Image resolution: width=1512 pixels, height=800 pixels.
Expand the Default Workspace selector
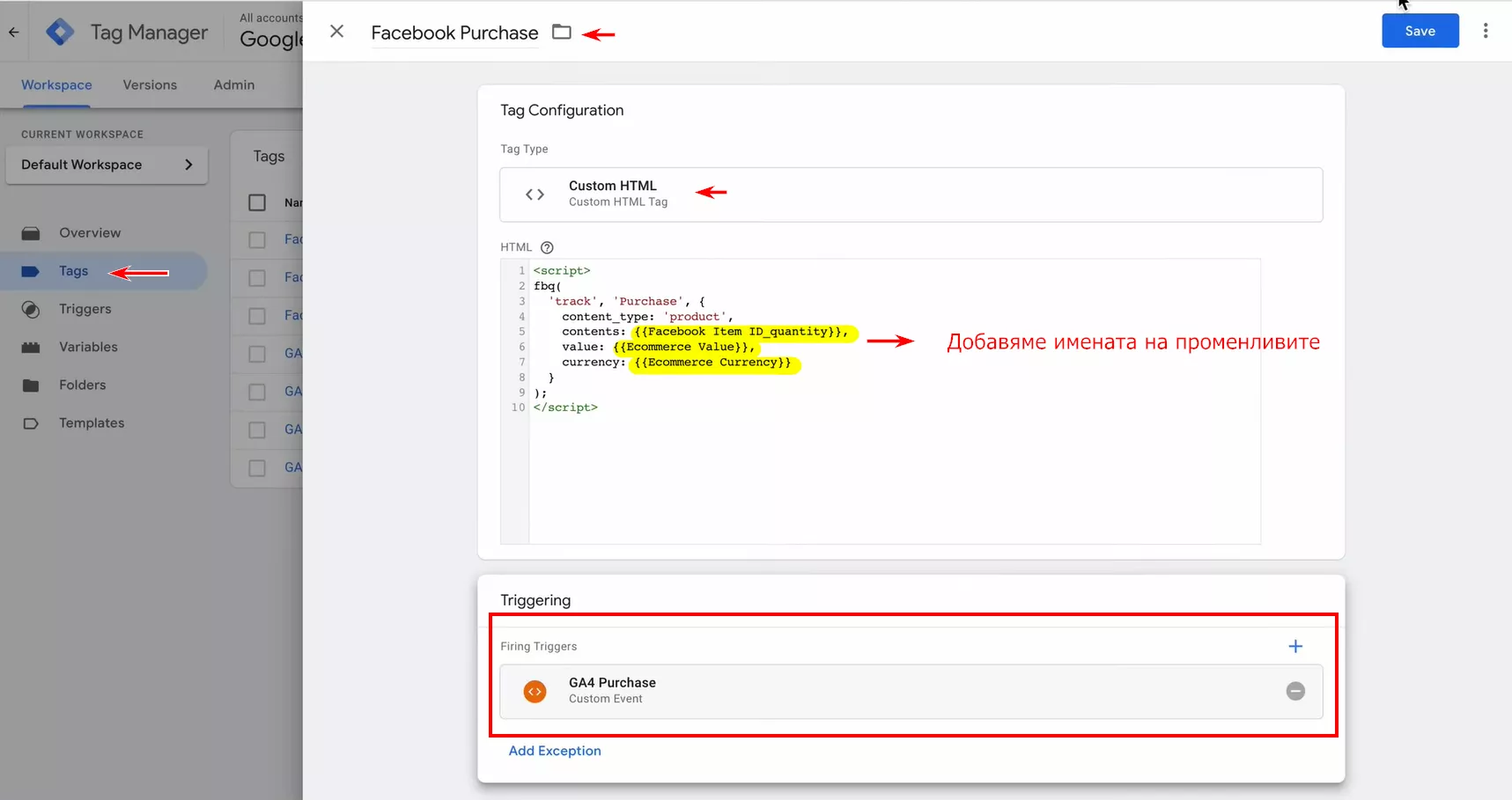coord(107,165)
